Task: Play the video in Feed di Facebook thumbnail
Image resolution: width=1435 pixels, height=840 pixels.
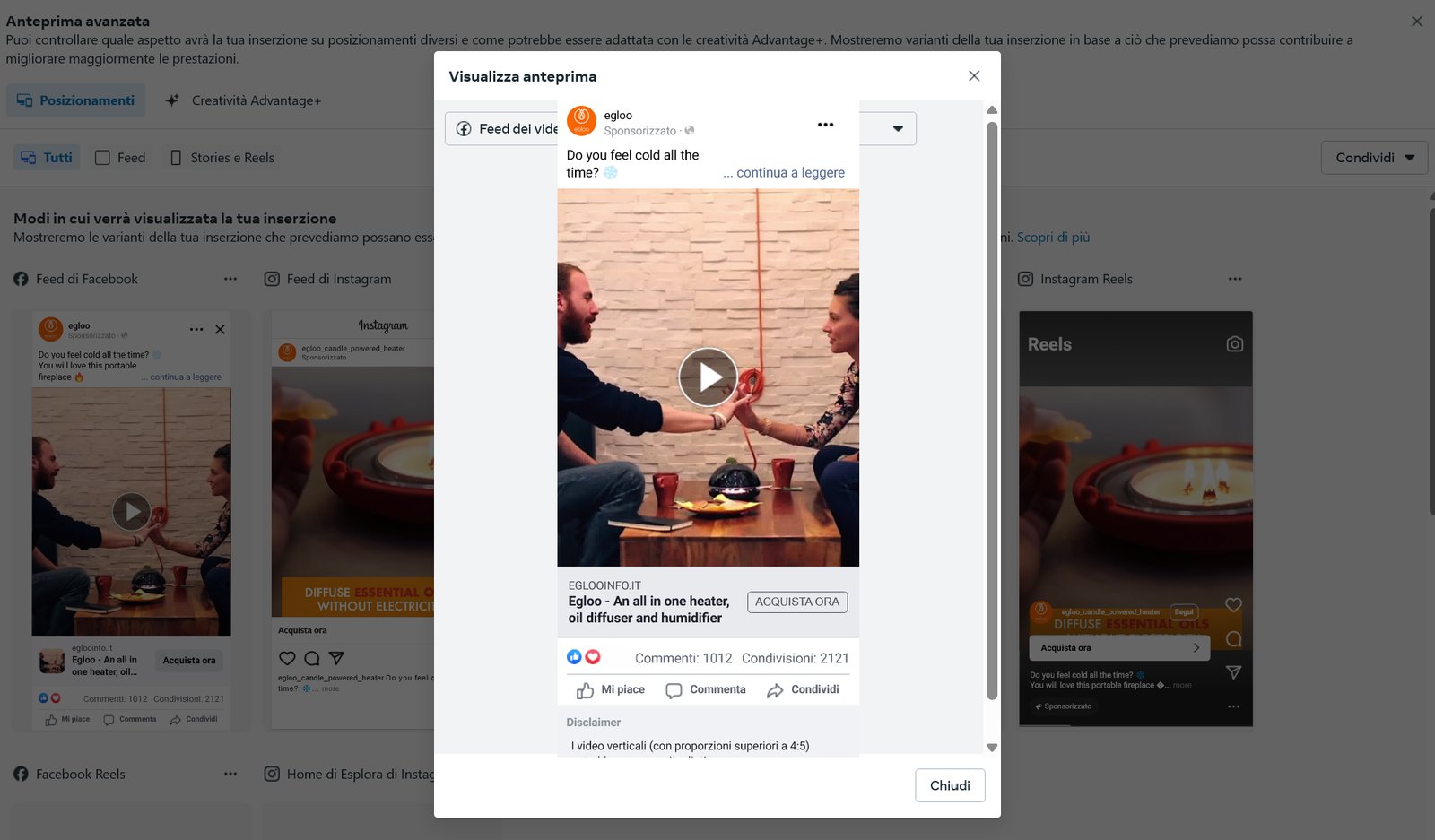Action: coord(132,512)
